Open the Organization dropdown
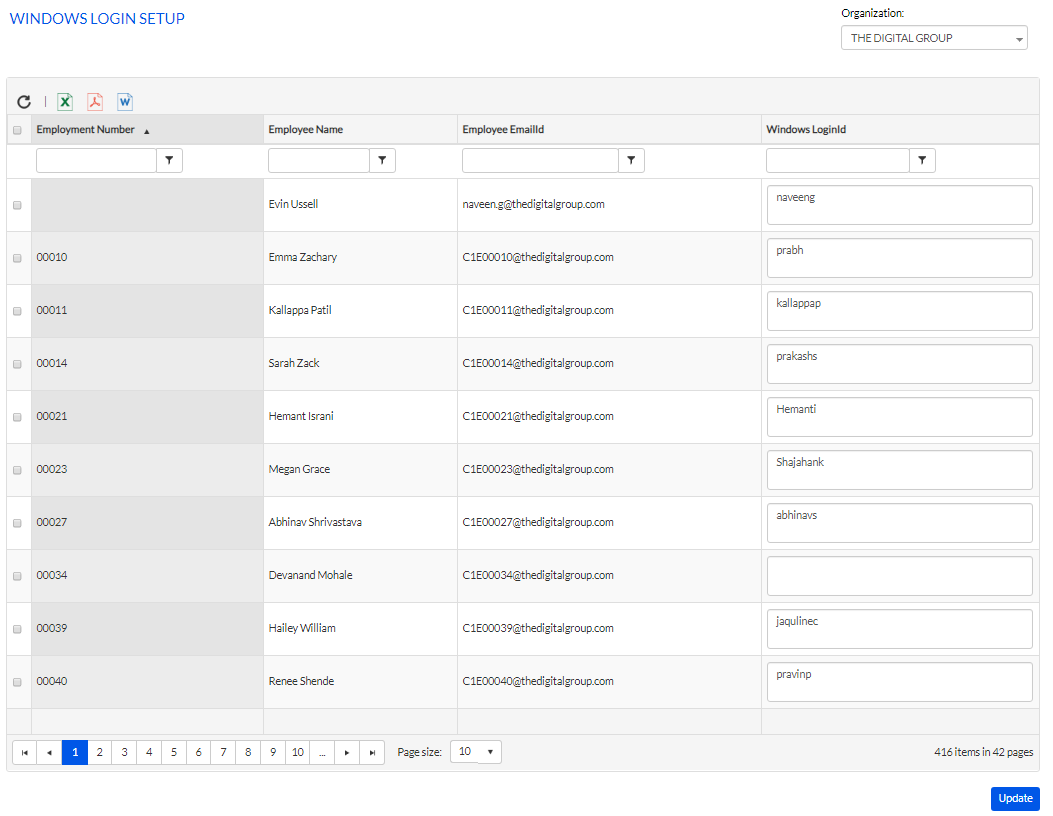 [934, 38]
